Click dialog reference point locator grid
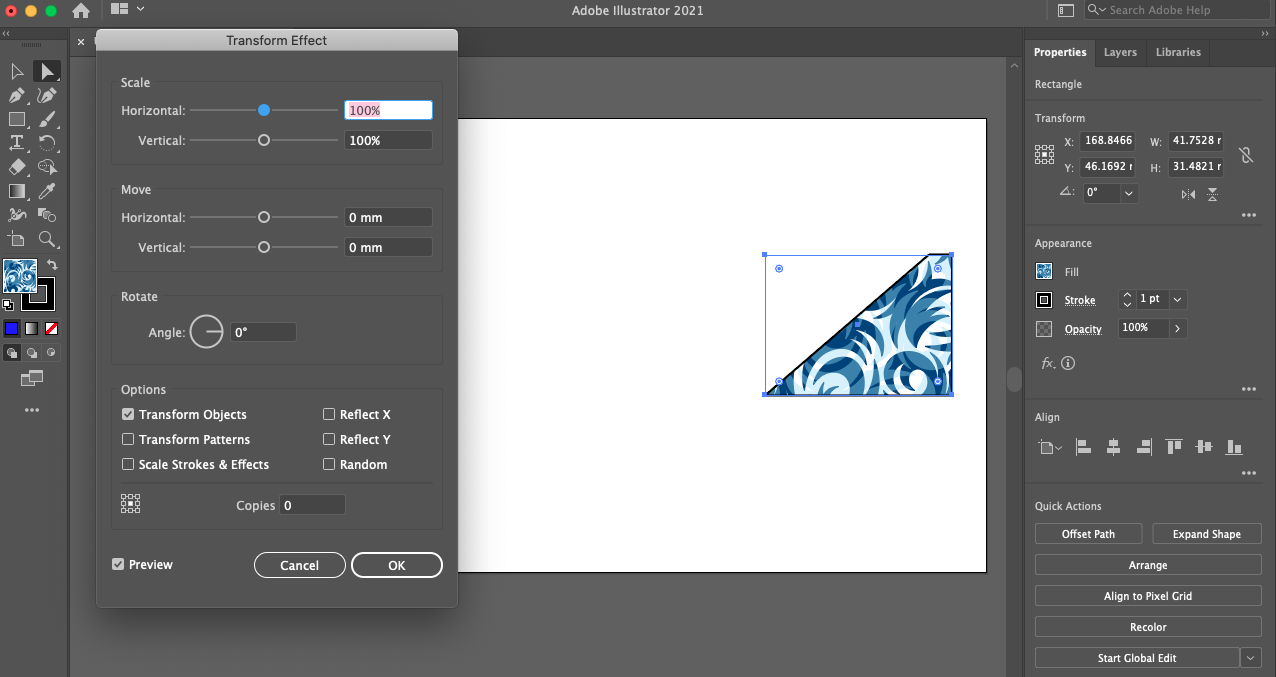This screenshot has width=1276, height=677. 130,504
